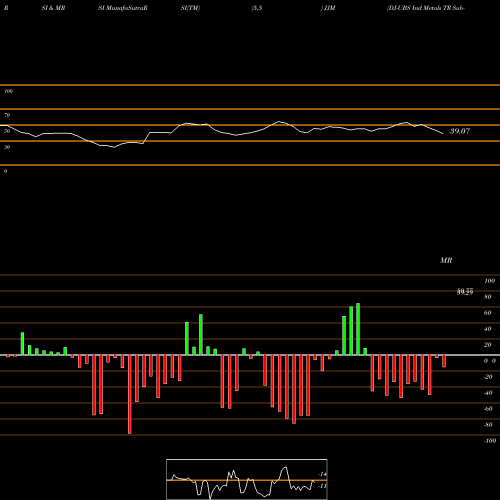Click the RSI value 39.07

click(x=460, y=131)
